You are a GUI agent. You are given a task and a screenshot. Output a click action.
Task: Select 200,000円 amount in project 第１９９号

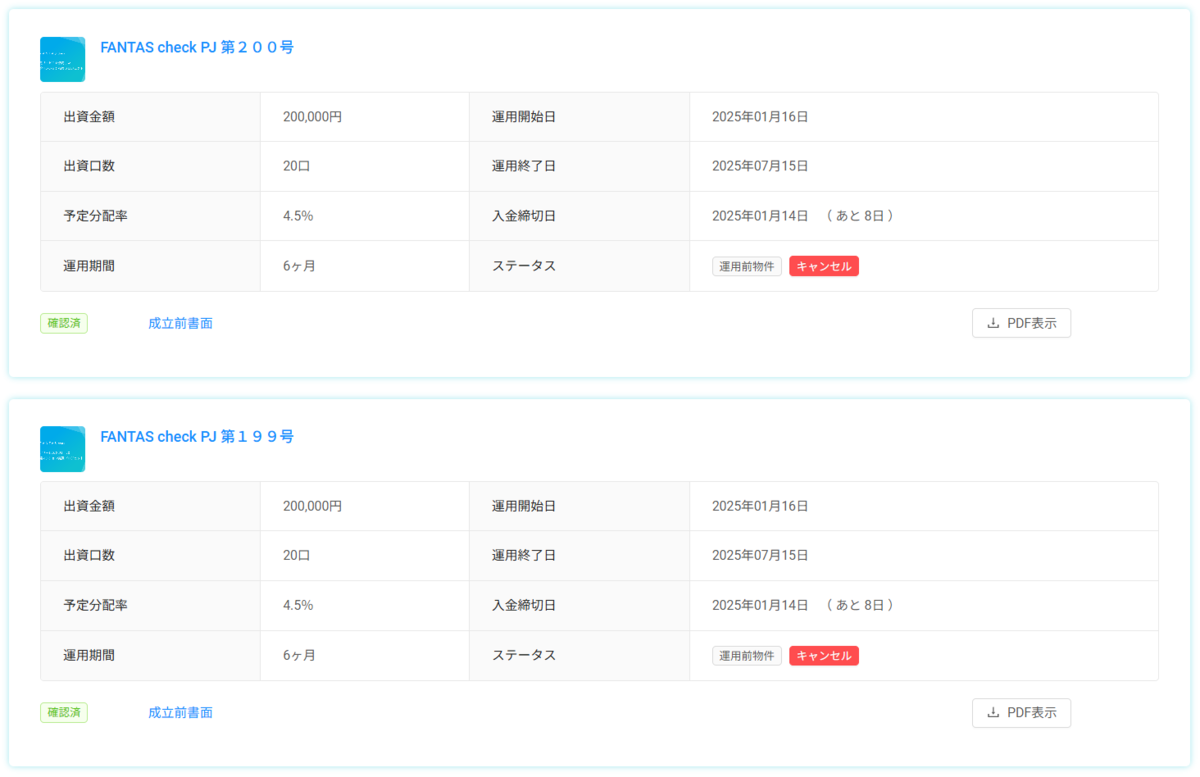coord(313,507)
